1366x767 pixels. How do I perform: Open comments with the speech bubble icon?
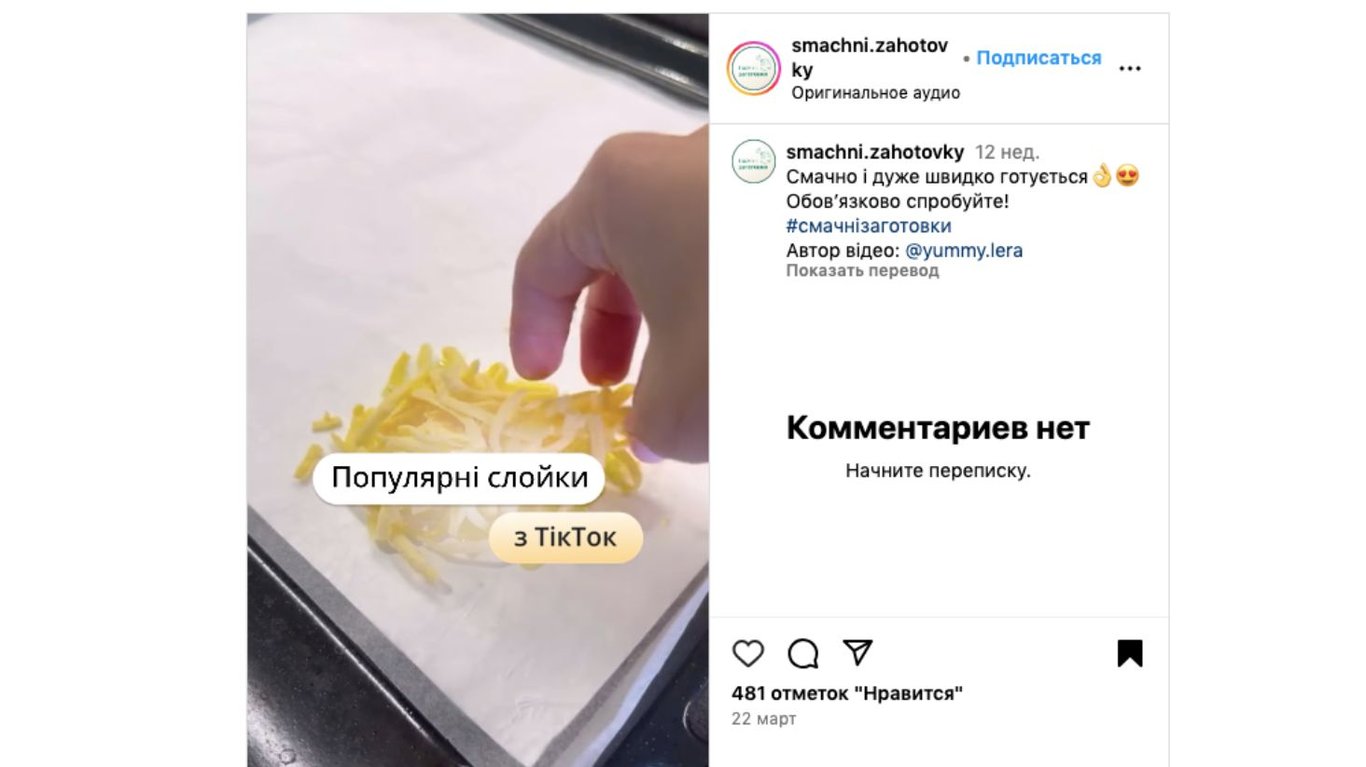(x=803, y=654)
